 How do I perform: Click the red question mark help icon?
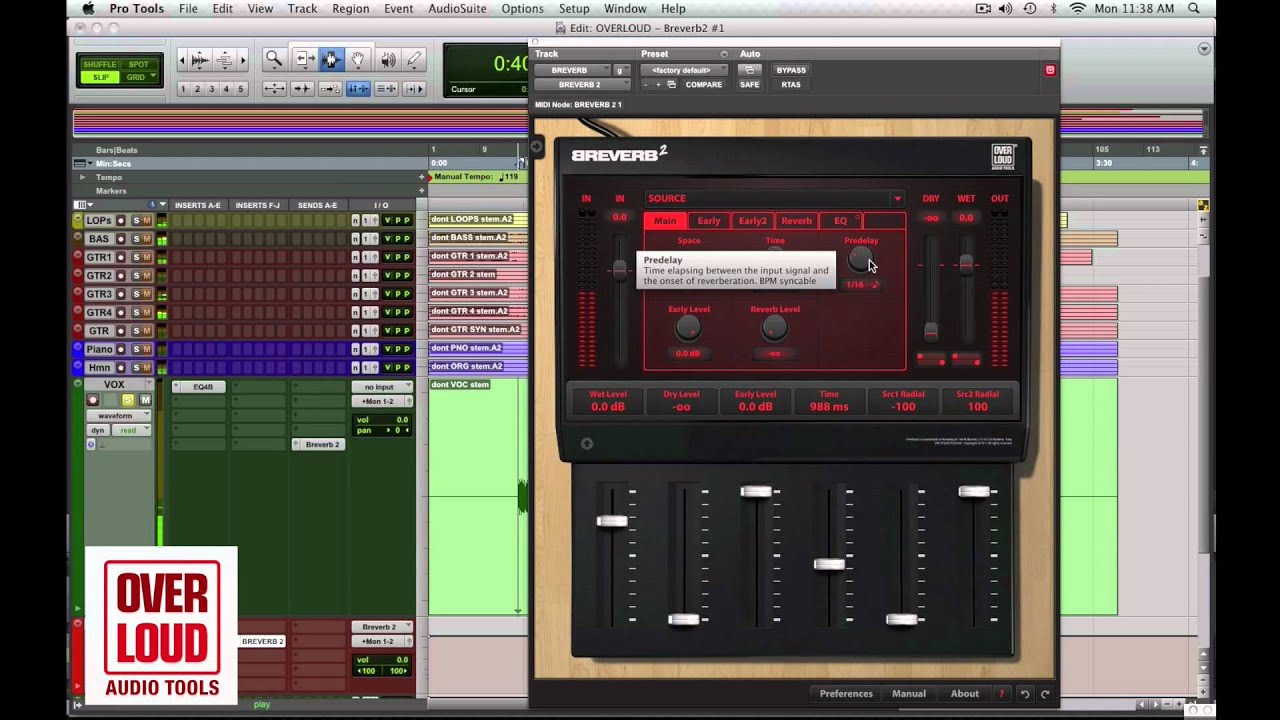[1001, 694]
